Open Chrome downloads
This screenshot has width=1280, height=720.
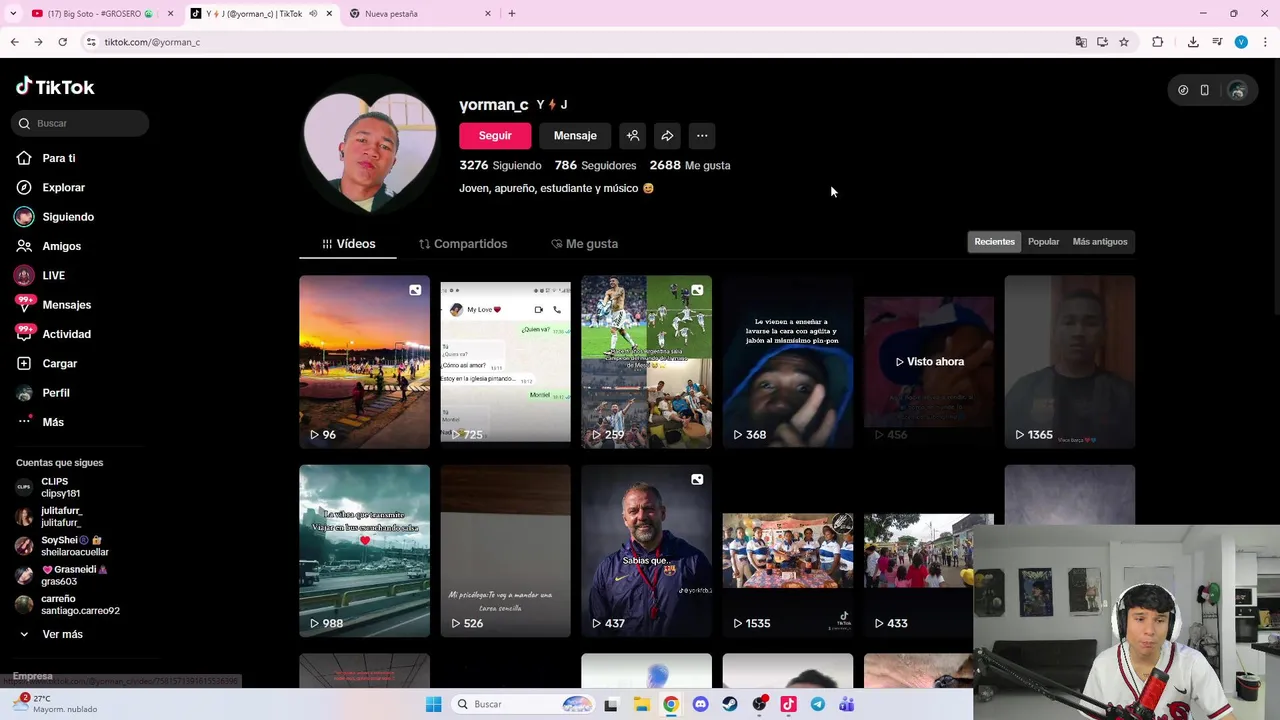pos(1193,42)
